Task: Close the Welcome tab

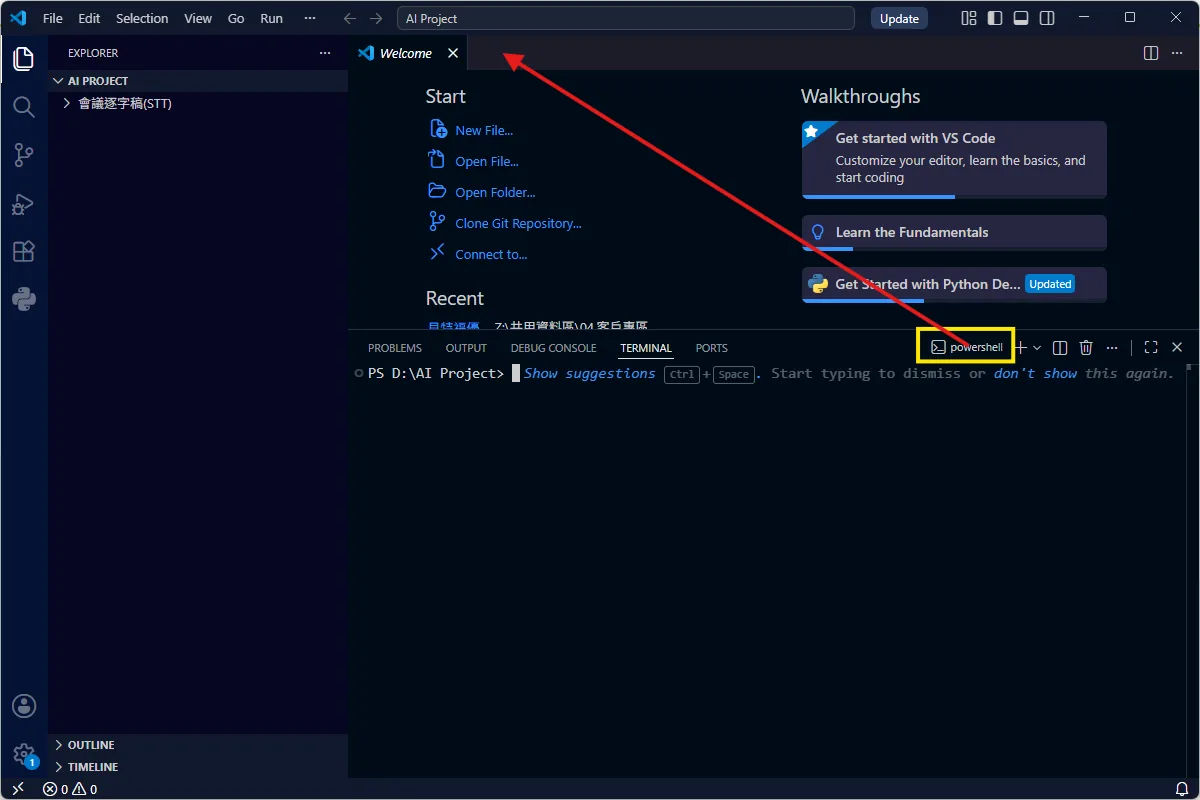Action: [453, 53]
